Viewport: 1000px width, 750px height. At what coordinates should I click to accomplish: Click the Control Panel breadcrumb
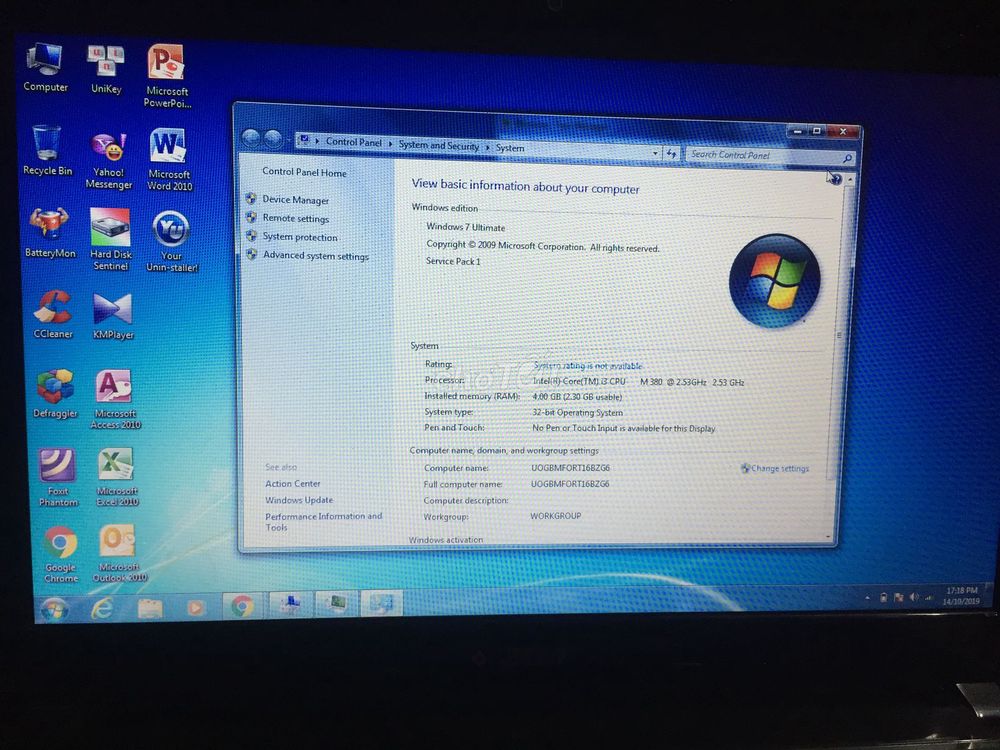pyautogui.click(x=353, y=142)
